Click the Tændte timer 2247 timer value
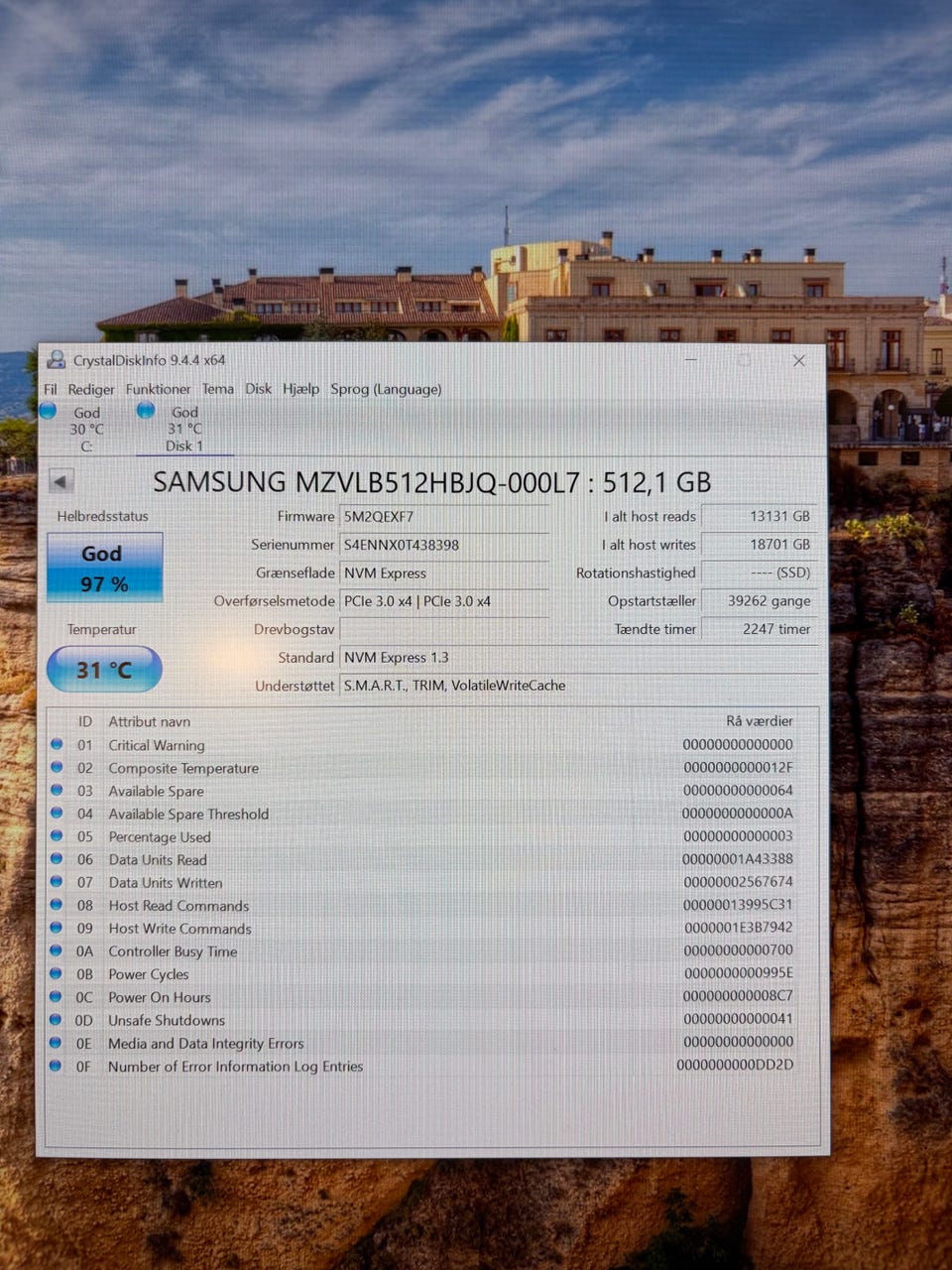This screenshot has width=952, height=1270. tap(760, 629)
